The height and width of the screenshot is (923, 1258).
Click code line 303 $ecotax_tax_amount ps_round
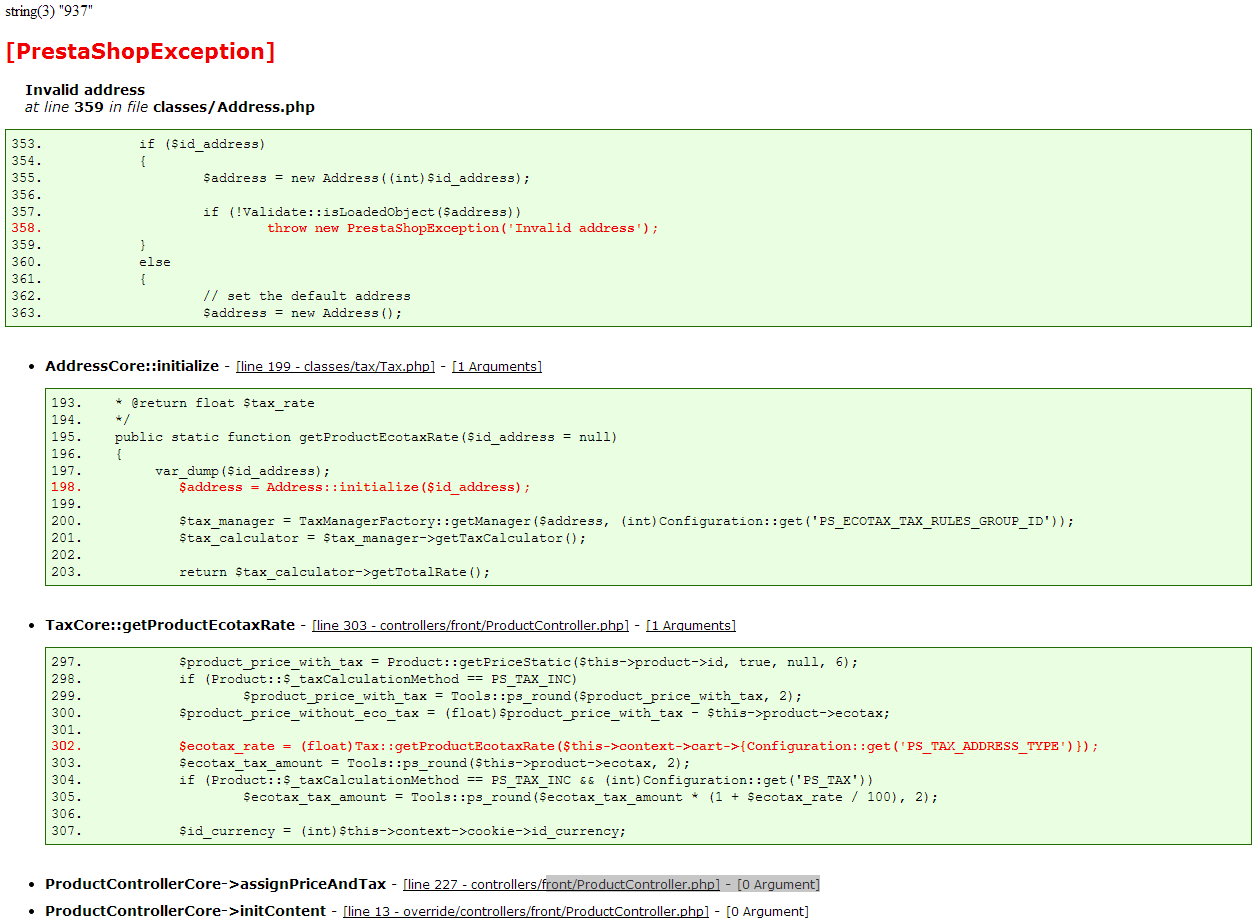pos(435,763)
